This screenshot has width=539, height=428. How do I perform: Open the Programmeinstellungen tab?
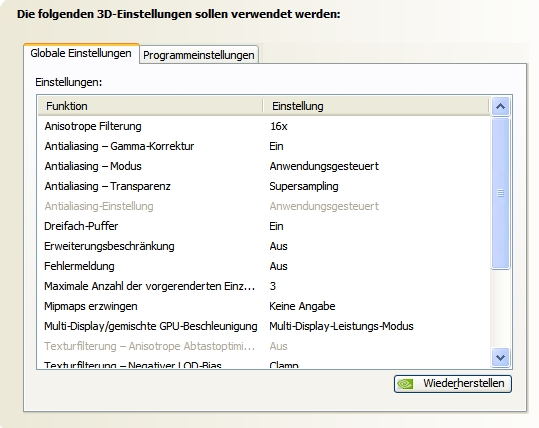coord(199,55)
